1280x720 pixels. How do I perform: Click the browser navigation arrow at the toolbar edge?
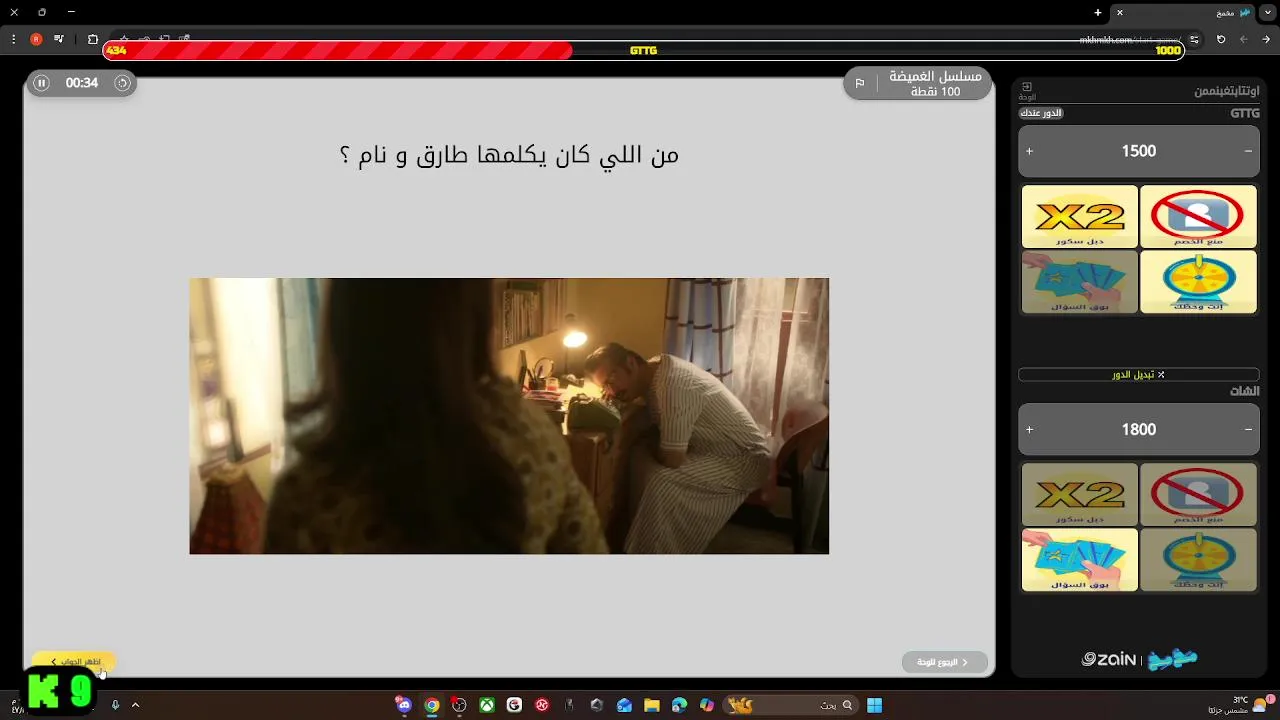click(1267, 39)
